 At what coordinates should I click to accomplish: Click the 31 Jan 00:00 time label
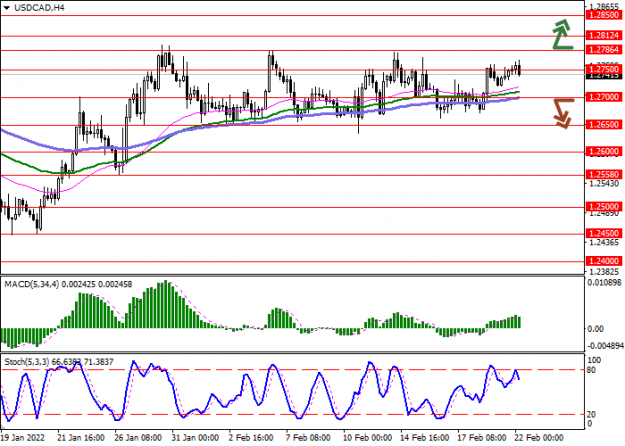195,438
